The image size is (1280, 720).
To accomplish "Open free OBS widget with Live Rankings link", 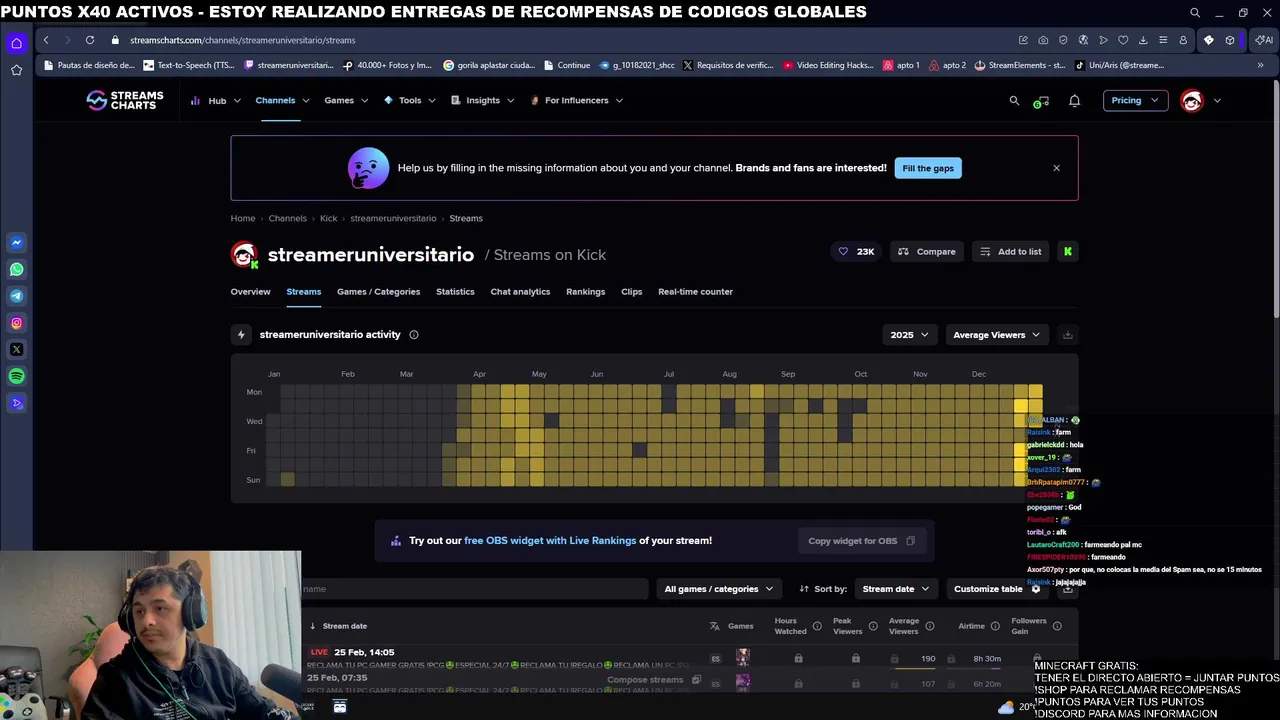I will coord(550,541).
